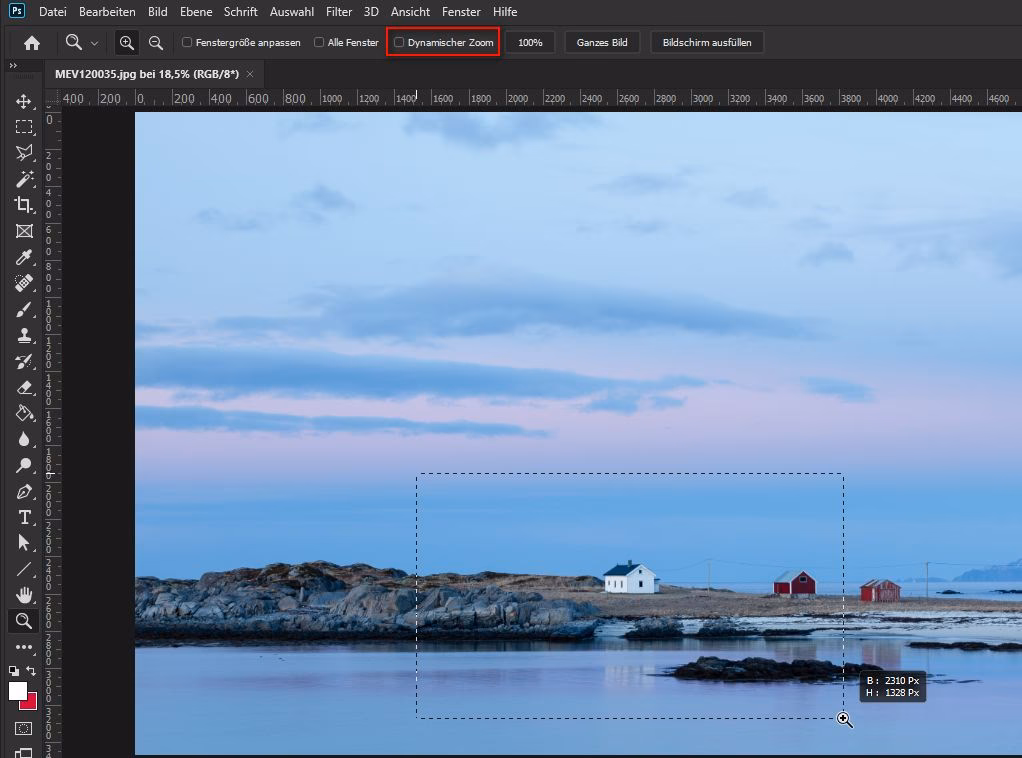Select the Magic Wand tool
This screenshot has height=758, width=1022.
point(24,179)
